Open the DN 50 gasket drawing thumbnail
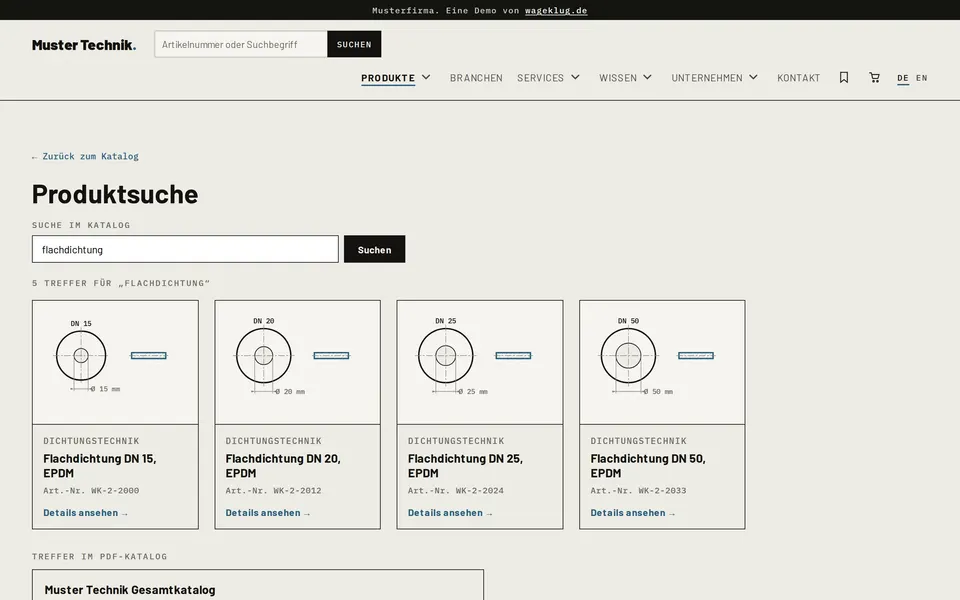The image size is (960, 600). pos(662,362)
